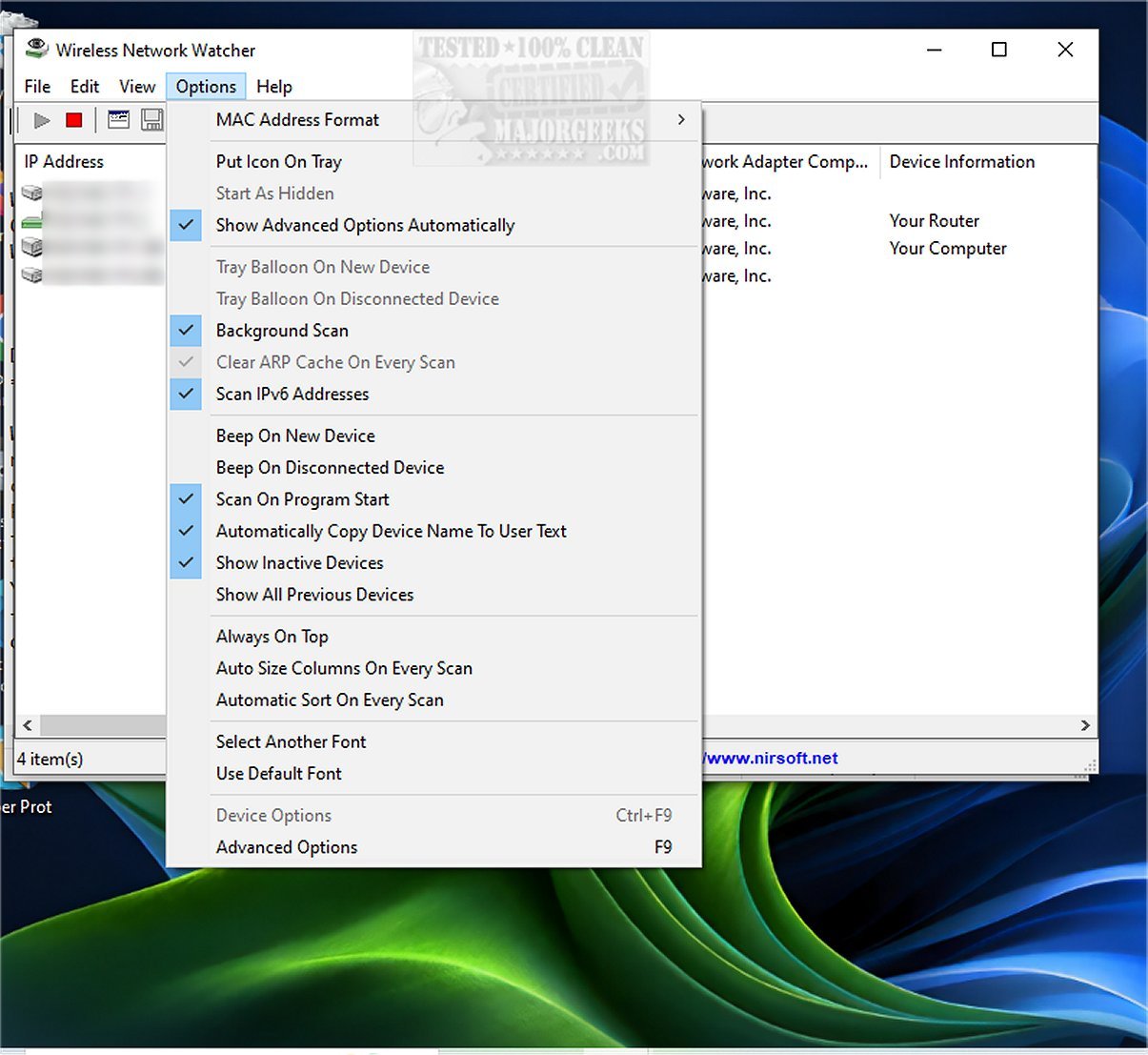Choose Advanced Options from the menu
1148x1055 pixels.
[287, 847]
